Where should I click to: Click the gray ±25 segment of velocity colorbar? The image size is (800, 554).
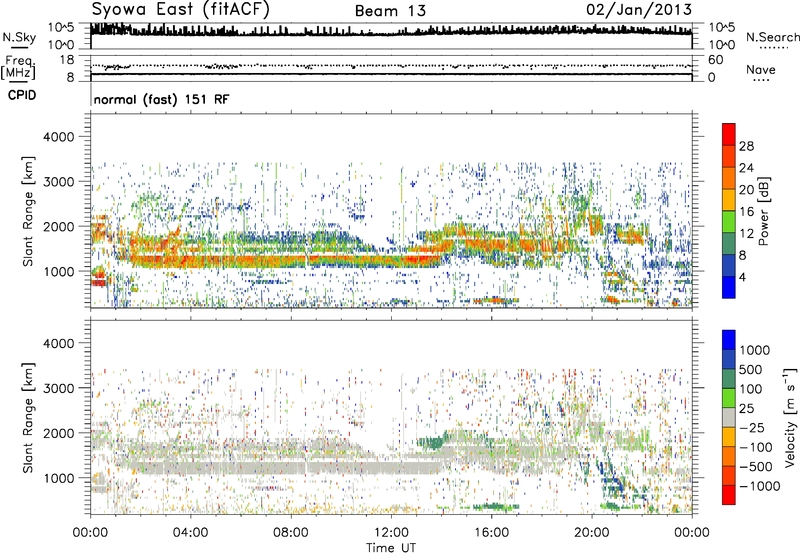pyautogui.click(x=729, y=417)
